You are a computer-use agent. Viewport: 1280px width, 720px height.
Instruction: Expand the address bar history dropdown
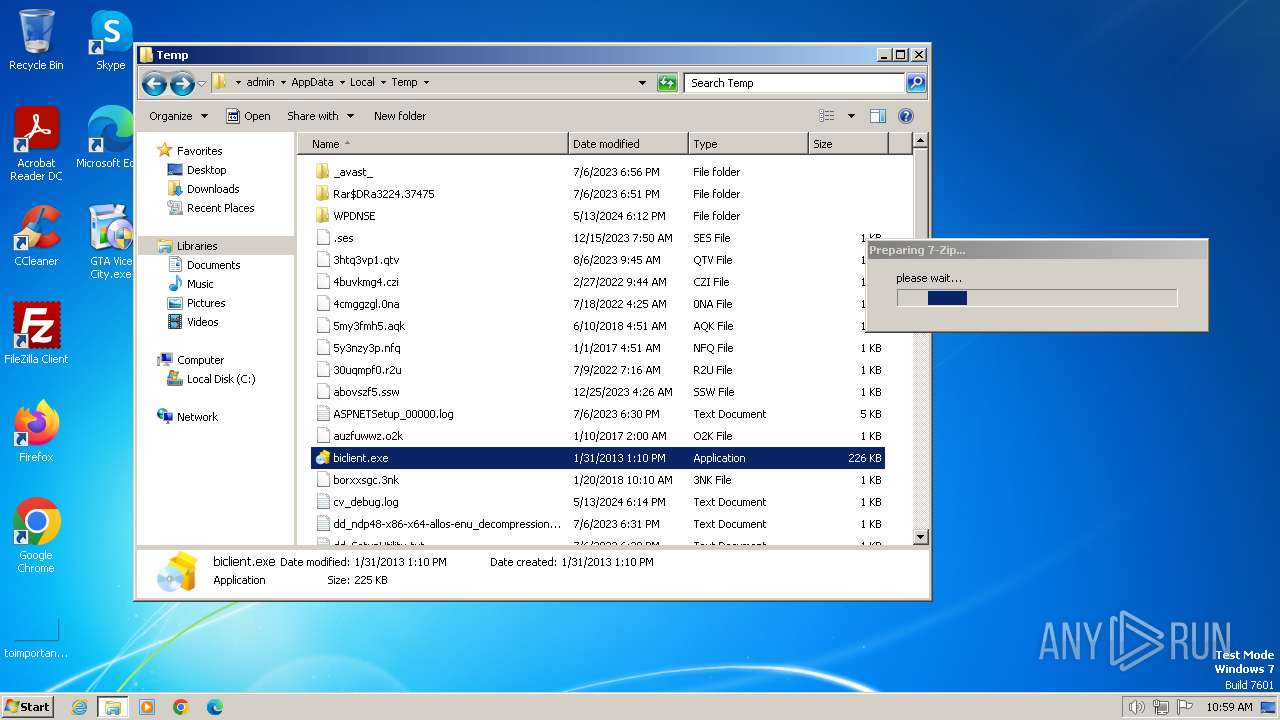(x=642, y=83)
